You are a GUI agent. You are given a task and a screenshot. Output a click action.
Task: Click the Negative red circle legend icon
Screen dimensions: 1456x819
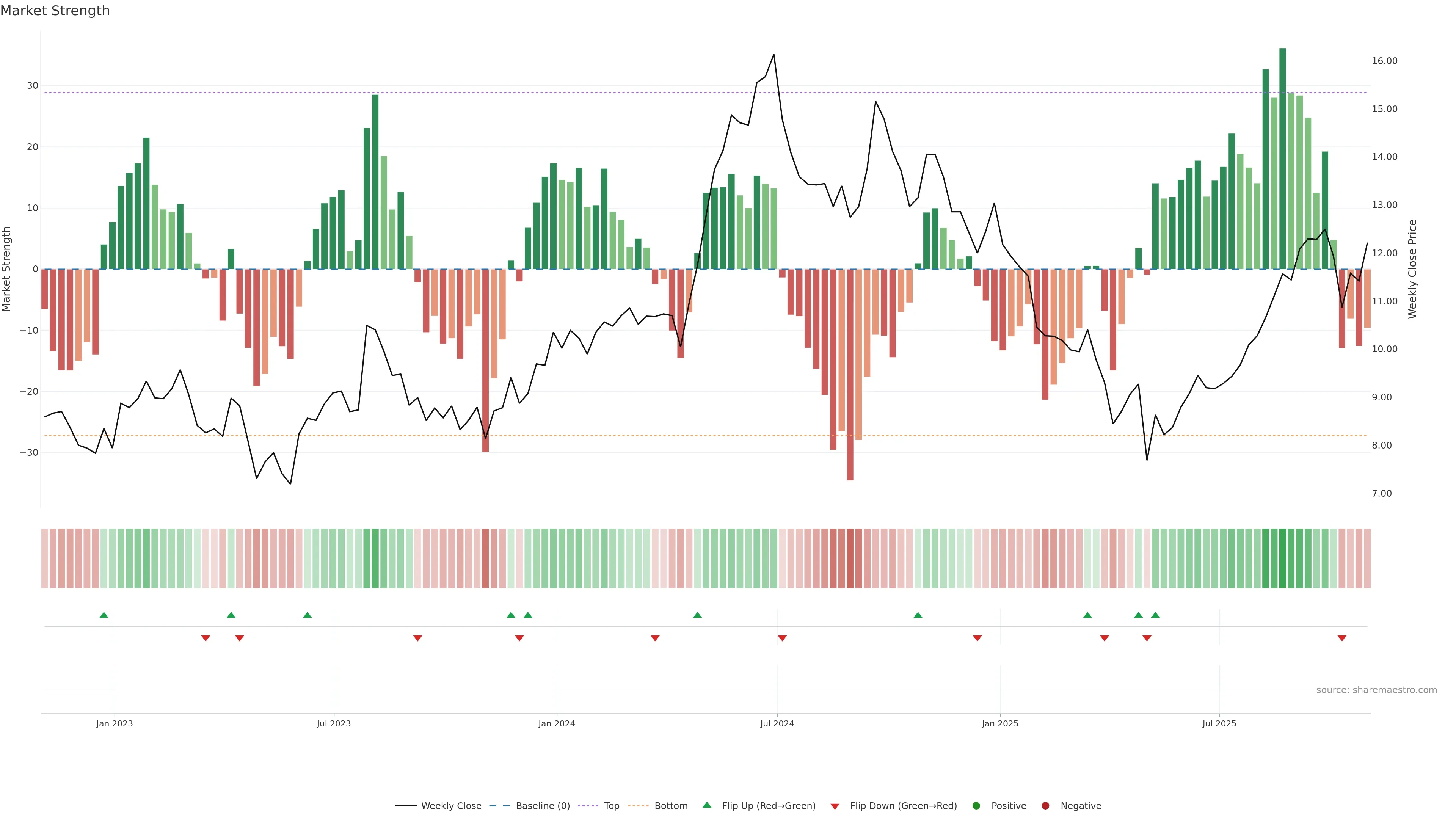pos(1045,806)
